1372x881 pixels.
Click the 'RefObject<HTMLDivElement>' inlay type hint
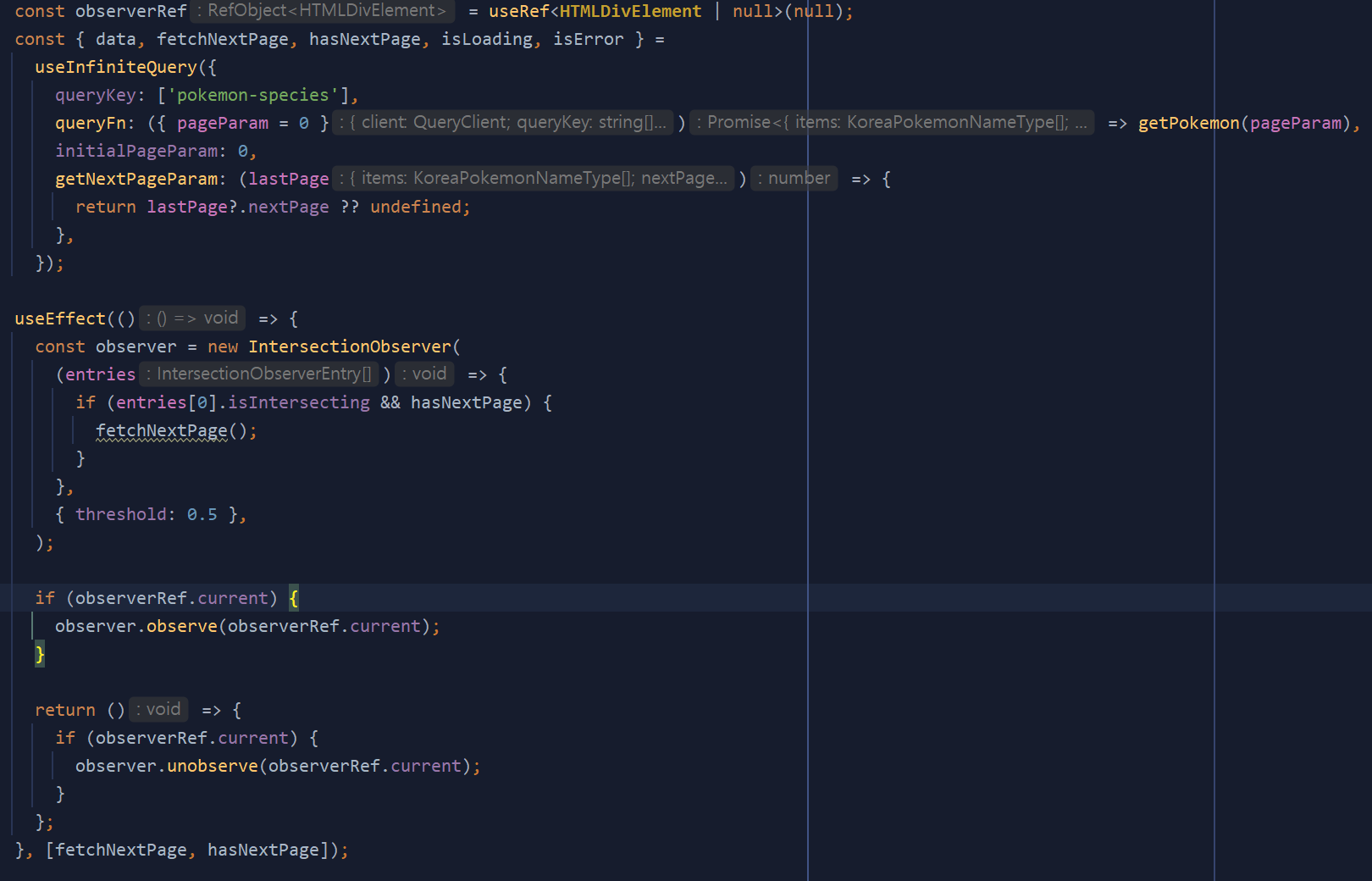(323, 11)
